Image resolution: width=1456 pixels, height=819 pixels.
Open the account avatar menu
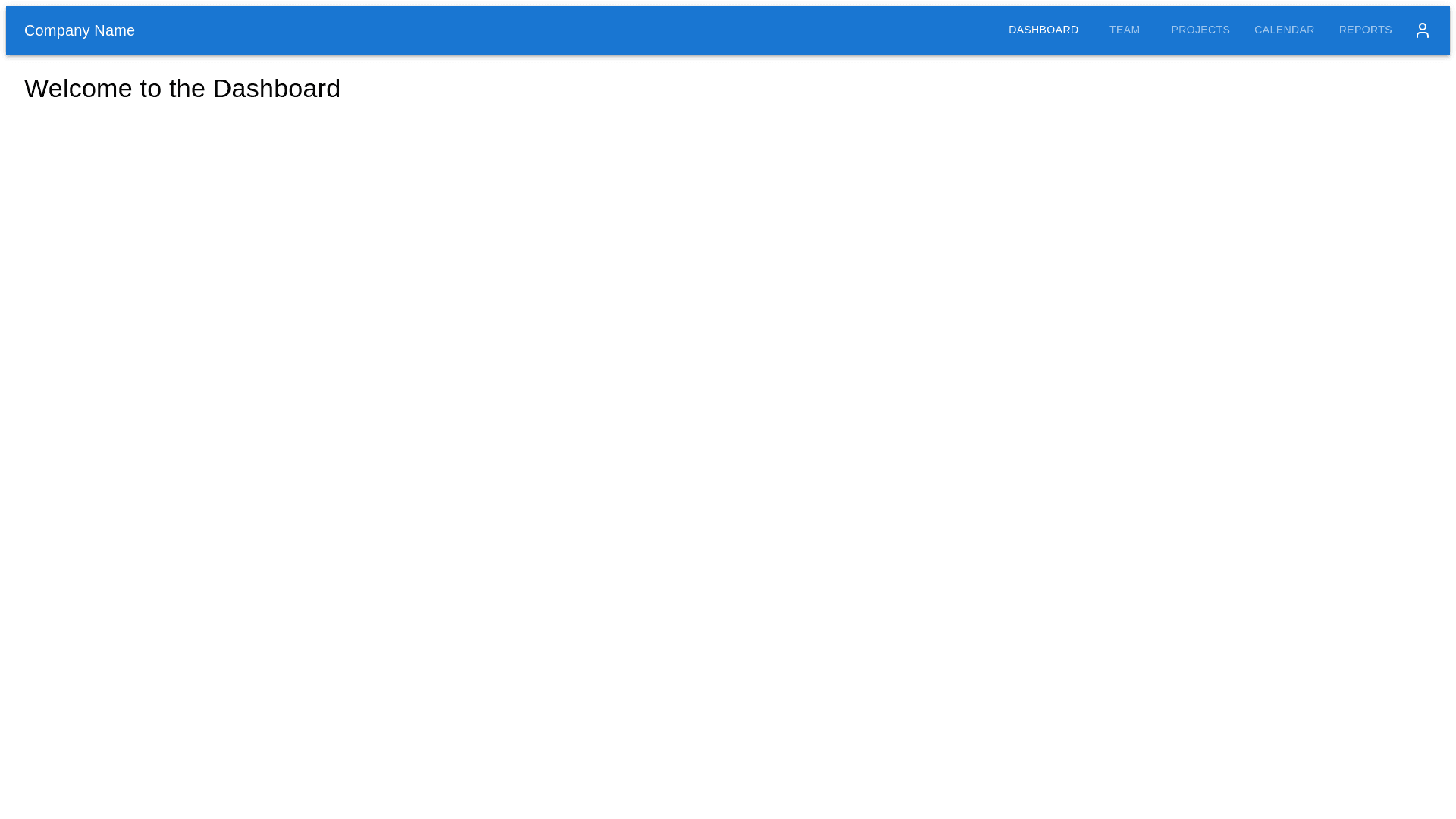point(1422,30)
